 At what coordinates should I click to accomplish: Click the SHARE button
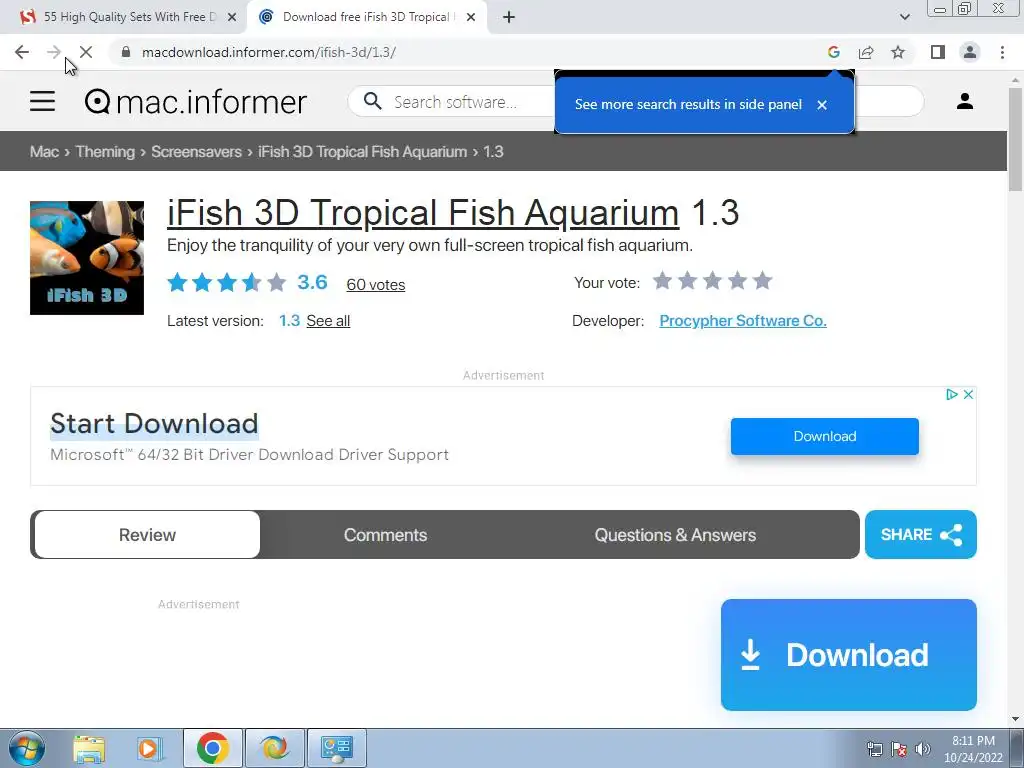click(921, 534)
